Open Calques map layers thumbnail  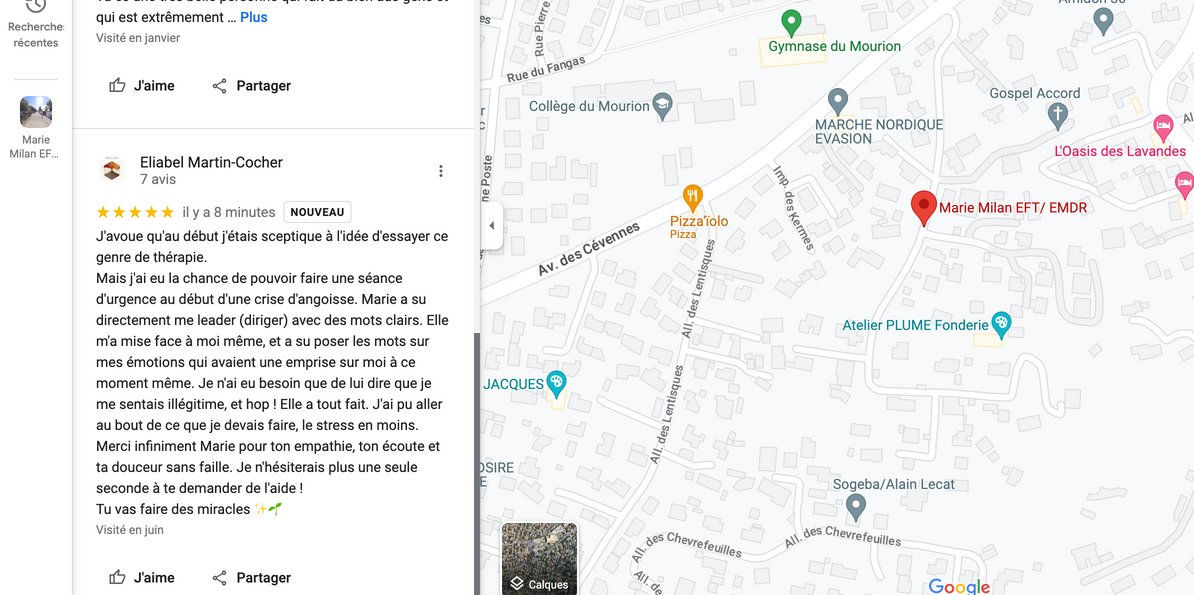click(539, 558)
